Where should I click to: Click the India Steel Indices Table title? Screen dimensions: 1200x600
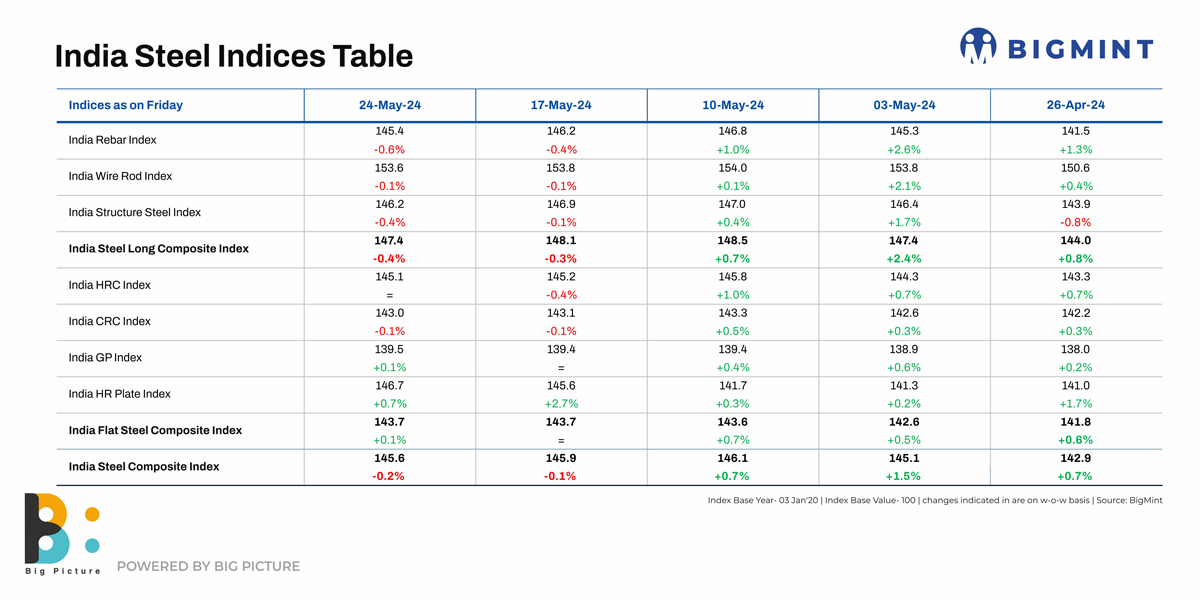(x=233, y=56)
